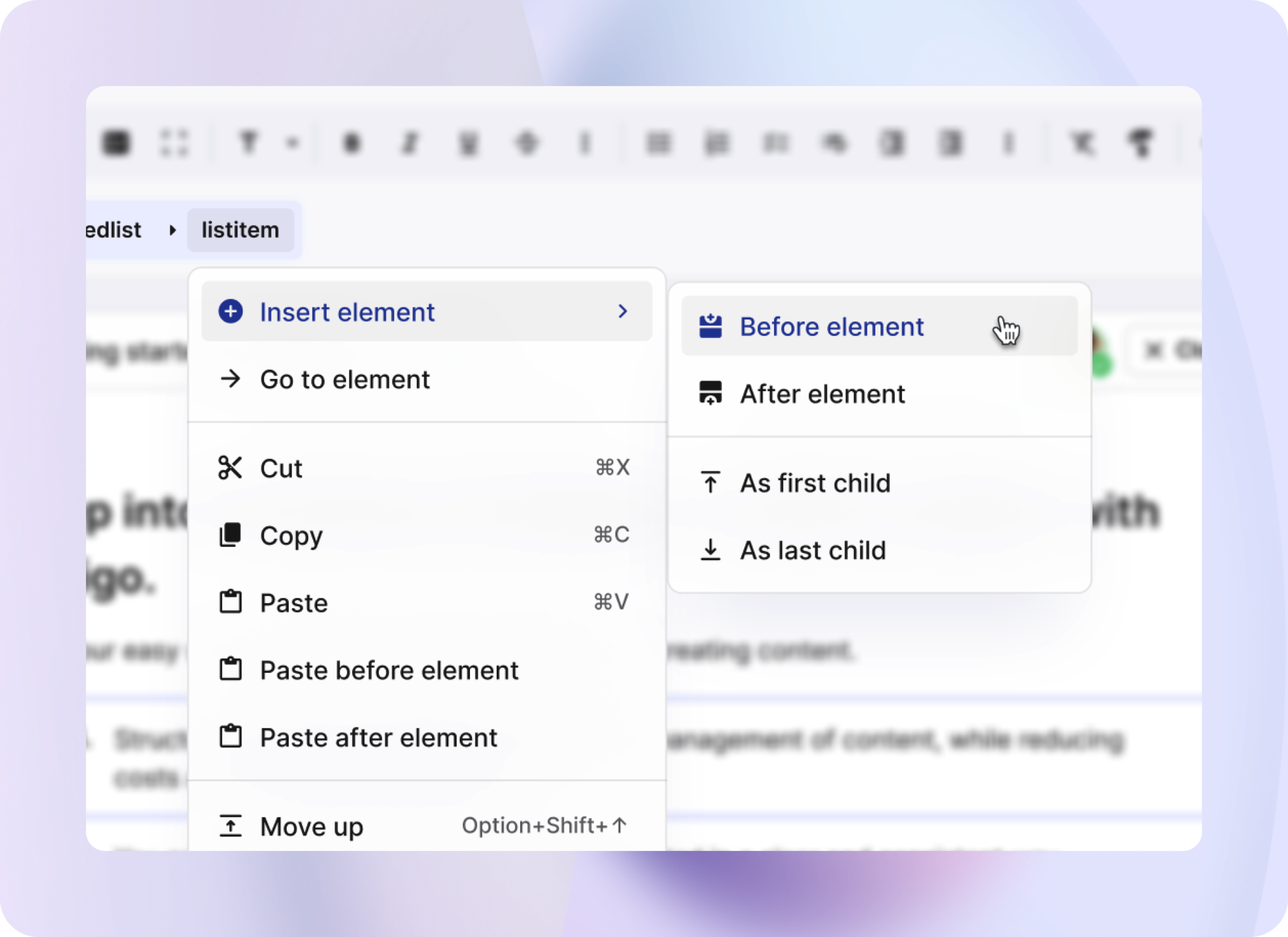Click the insert icon beside Before element
The height and width of the screenshot is (937, 1288).
[x=710, y=326]
